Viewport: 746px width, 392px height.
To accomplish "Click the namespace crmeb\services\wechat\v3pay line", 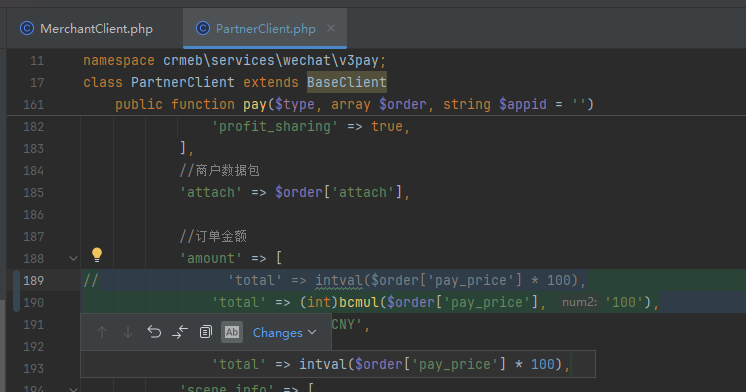I will tap(235, 60).
